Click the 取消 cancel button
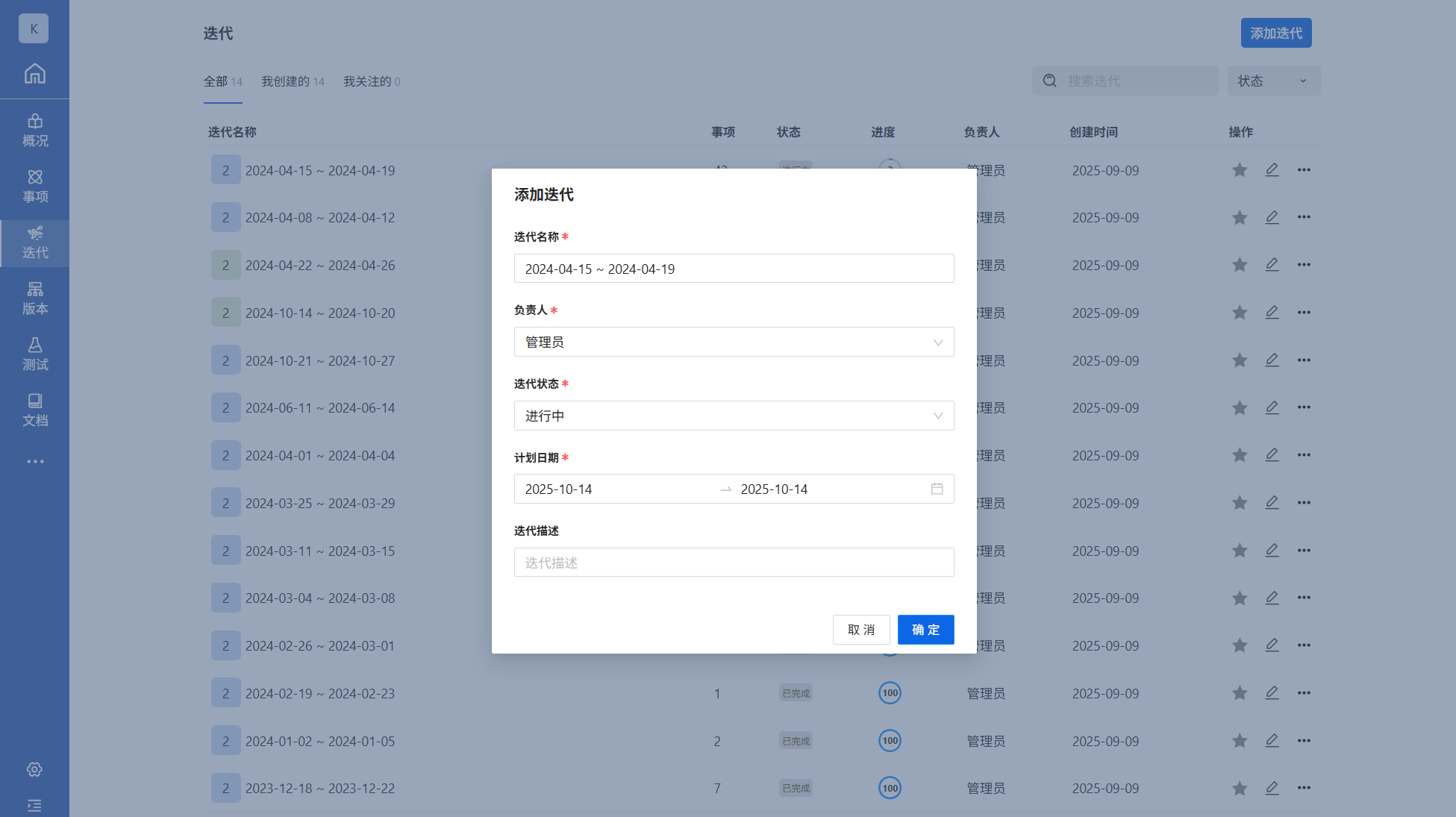The image size is (1456, 817). click(x=860, y=630)
